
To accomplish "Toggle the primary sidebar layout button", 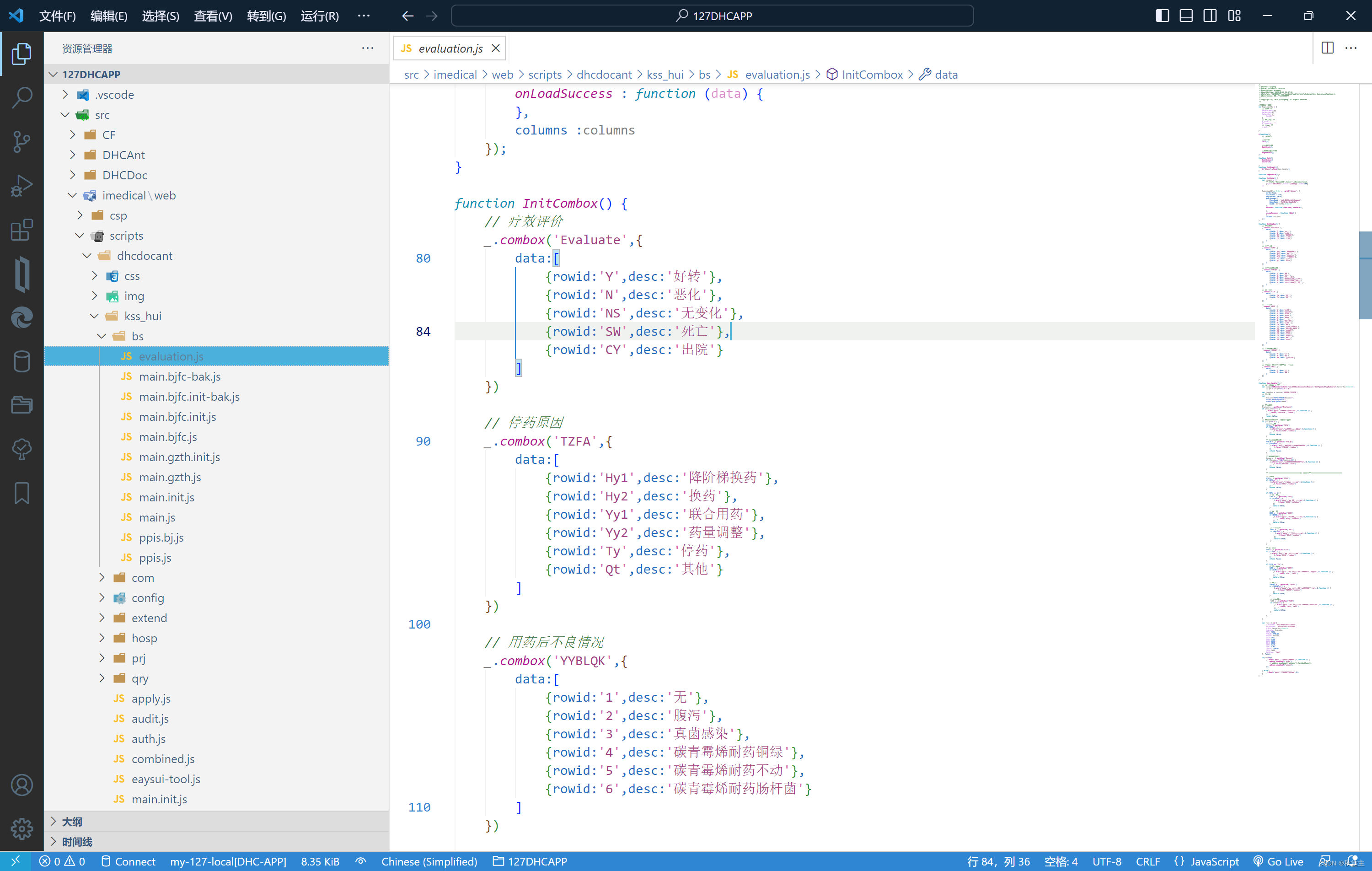I will point(1163,16).
